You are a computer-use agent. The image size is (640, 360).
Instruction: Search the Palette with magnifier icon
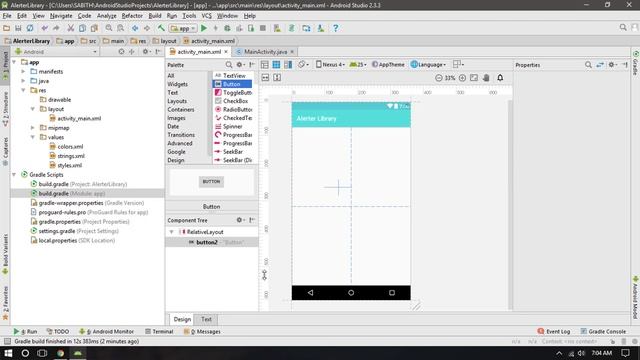229,64
